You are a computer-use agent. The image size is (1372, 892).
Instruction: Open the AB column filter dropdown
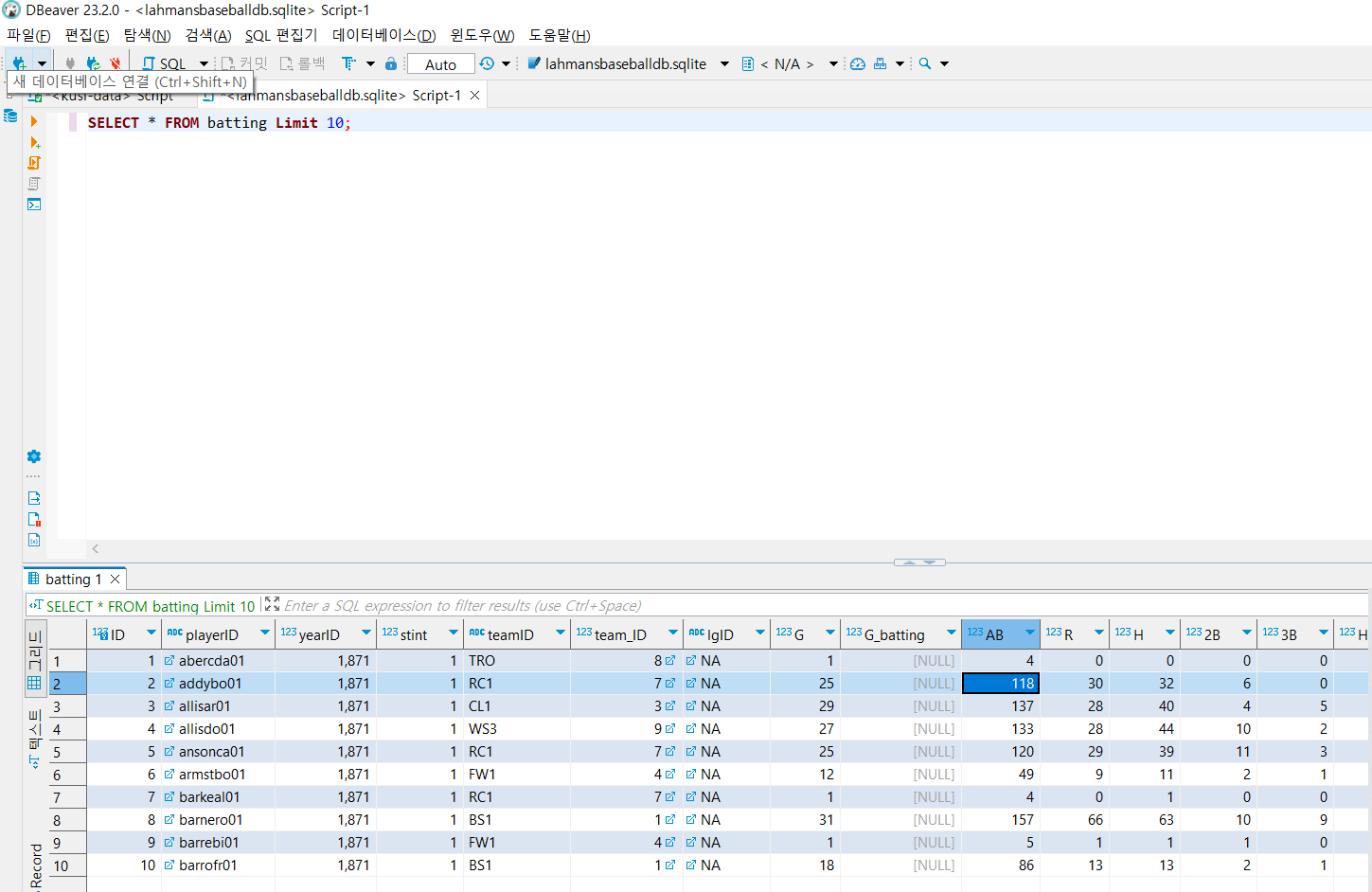pos(1030,633)
